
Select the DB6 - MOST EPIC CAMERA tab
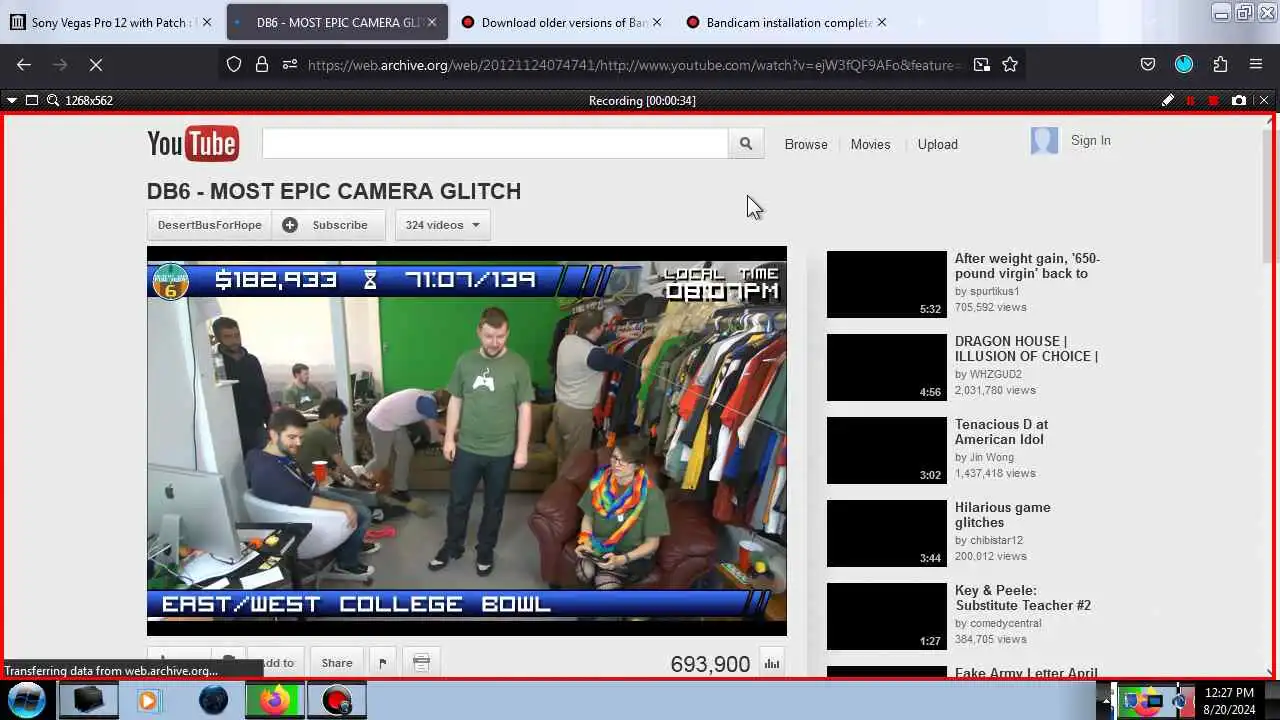pyautogui.click(x=336, y=22)
